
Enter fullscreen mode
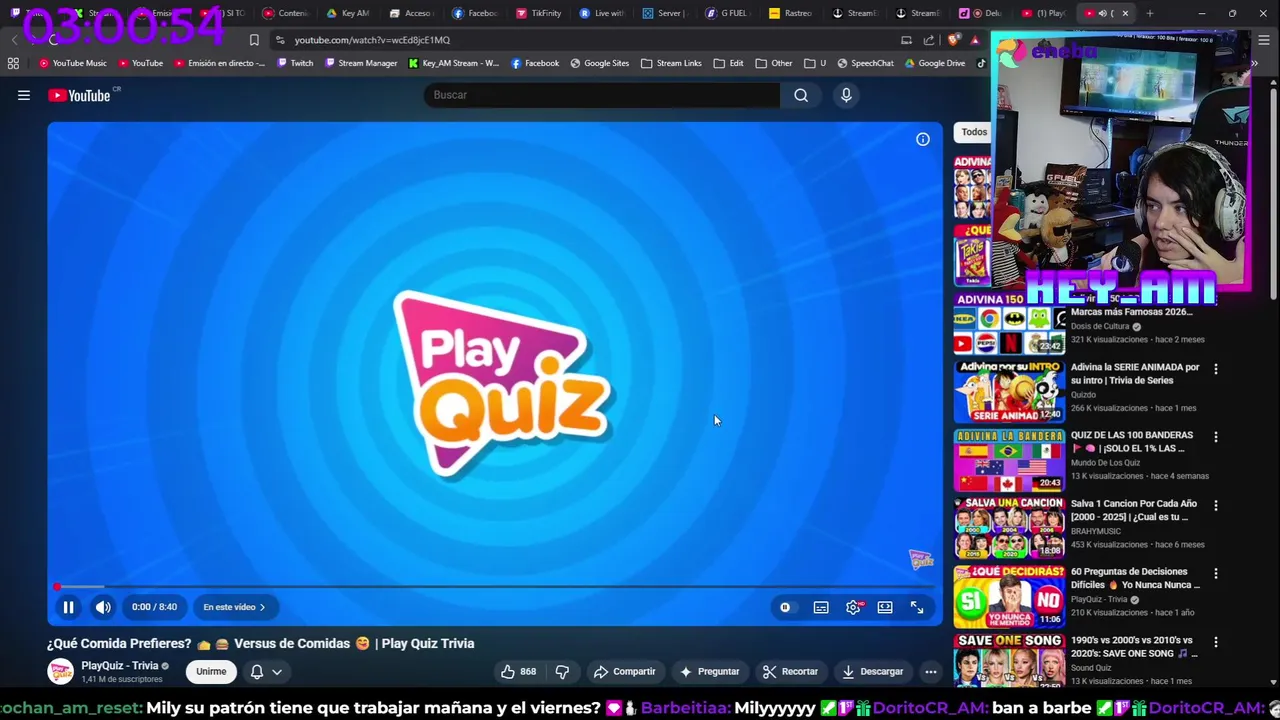917,607
